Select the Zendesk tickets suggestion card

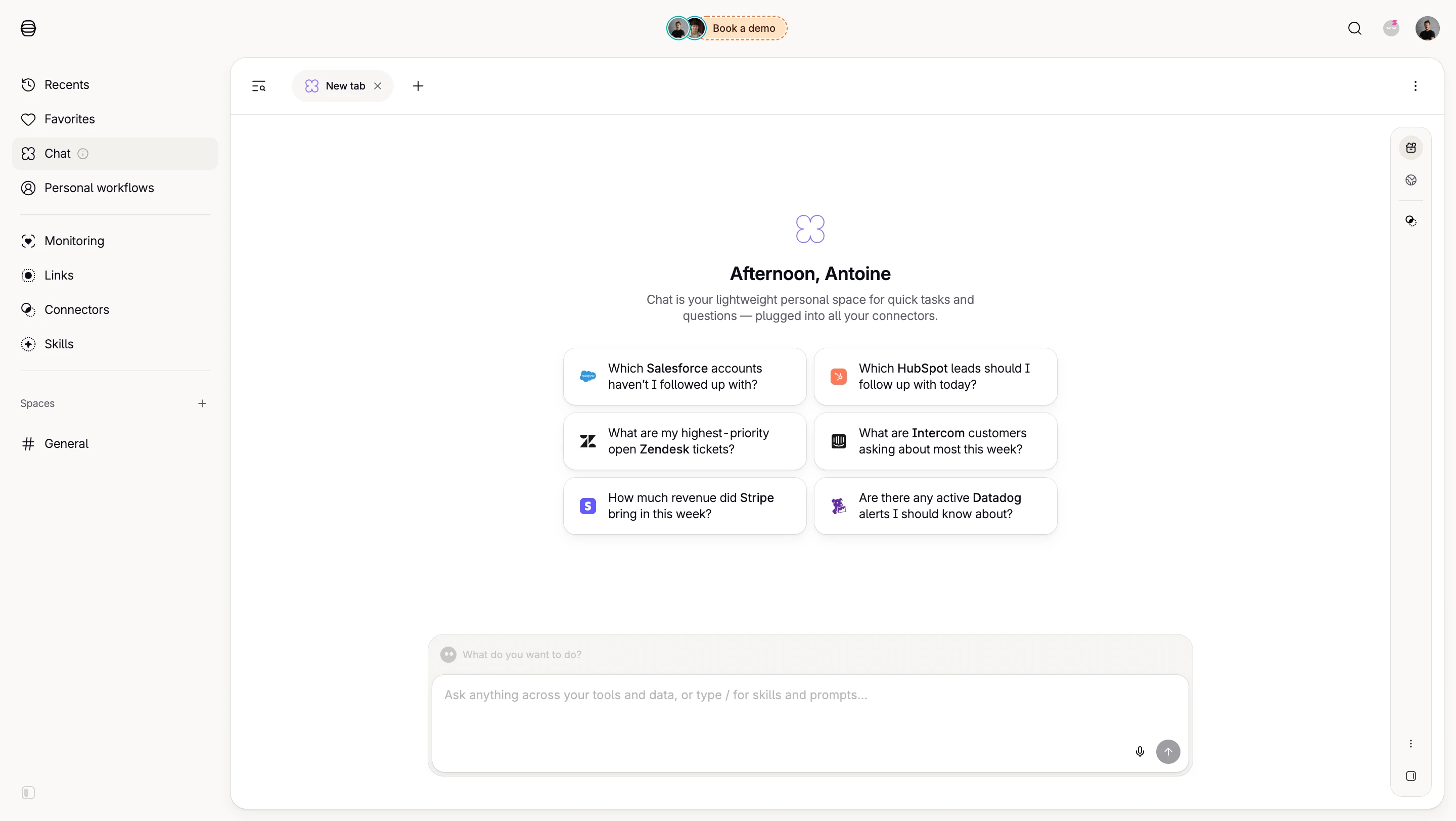pyautogui.click(x=685, y=441)
